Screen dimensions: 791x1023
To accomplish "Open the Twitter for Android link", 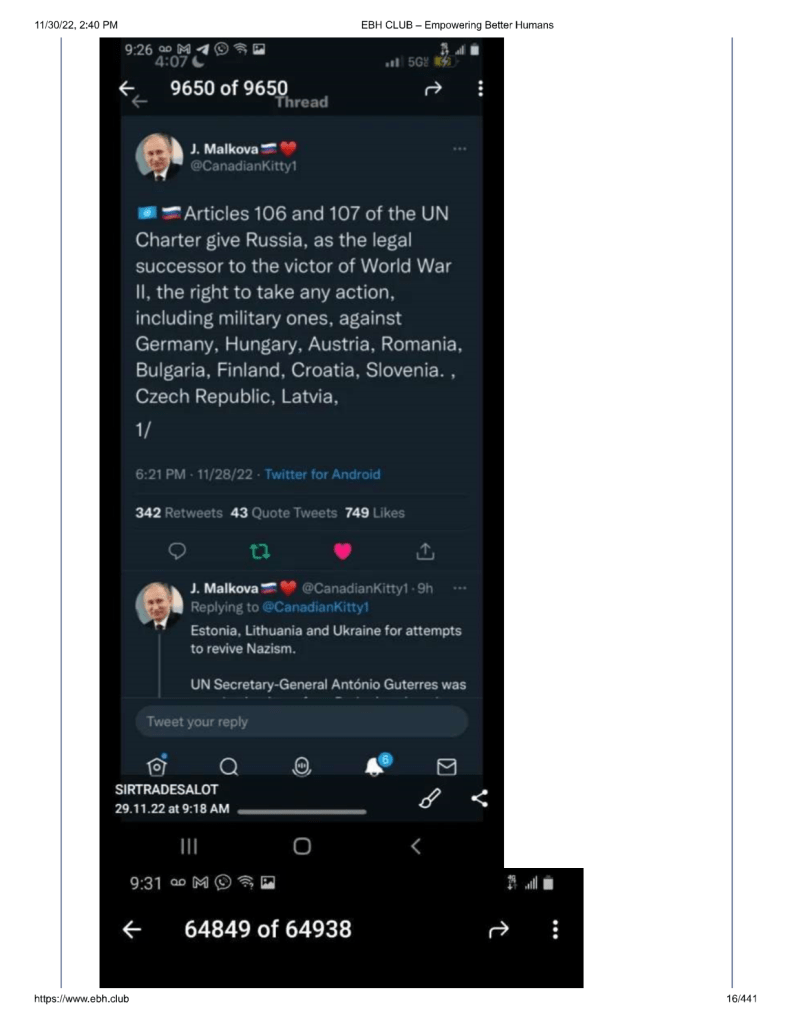I will click(322, 474).
